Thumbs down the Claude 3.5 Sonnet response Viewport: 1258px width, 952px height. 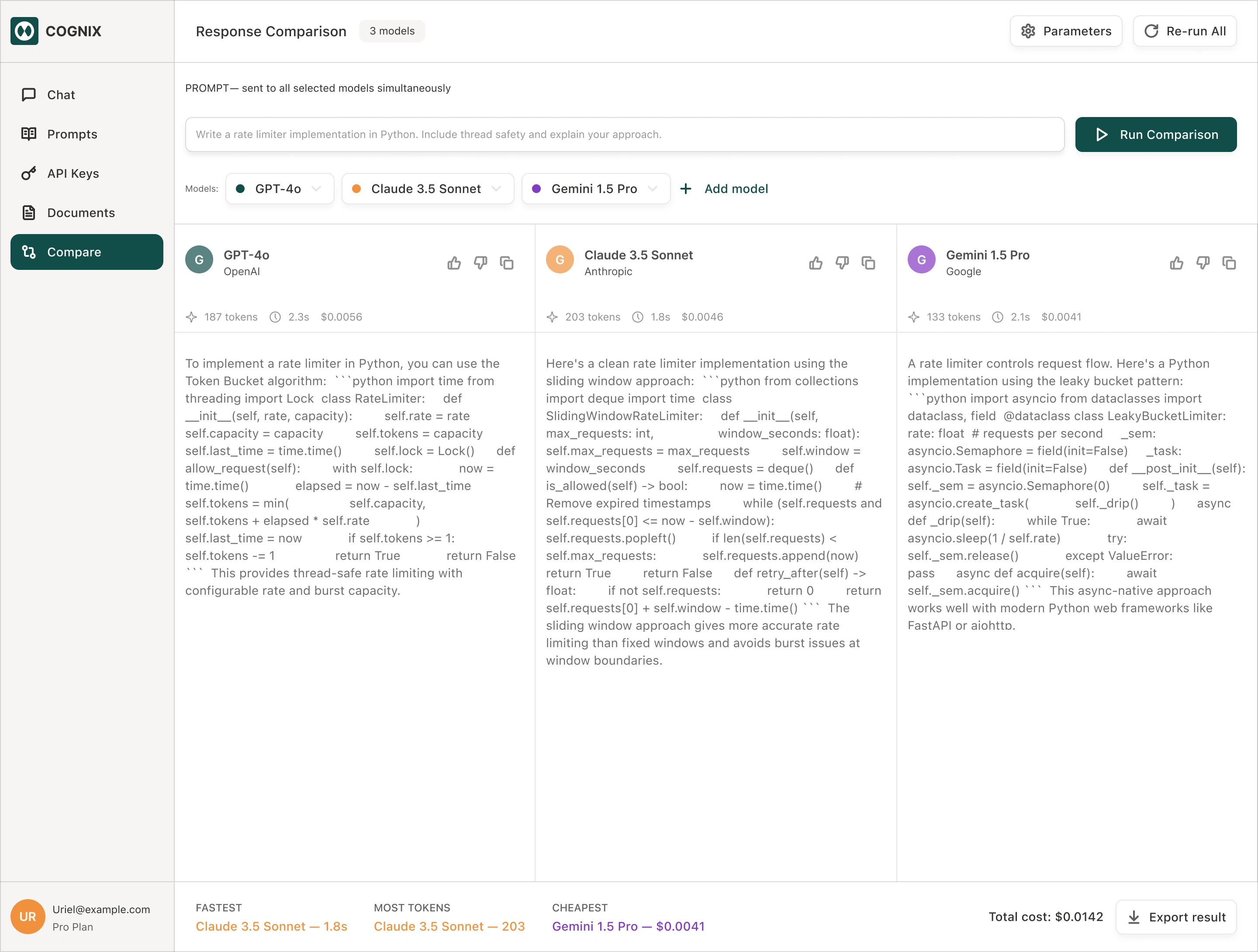point(842,263)
